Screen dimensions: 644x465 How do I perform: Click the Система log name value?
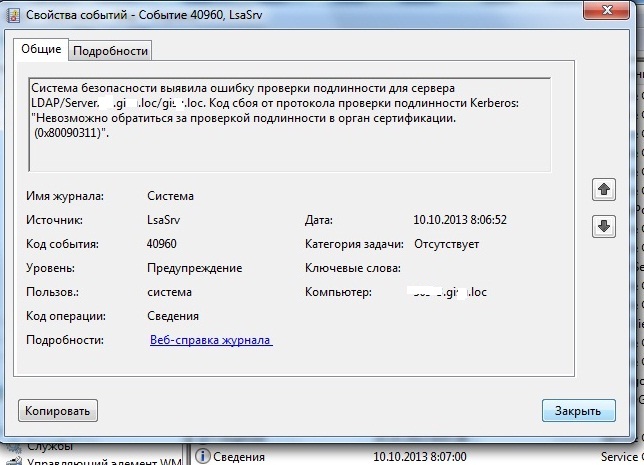tap(170, 196)
